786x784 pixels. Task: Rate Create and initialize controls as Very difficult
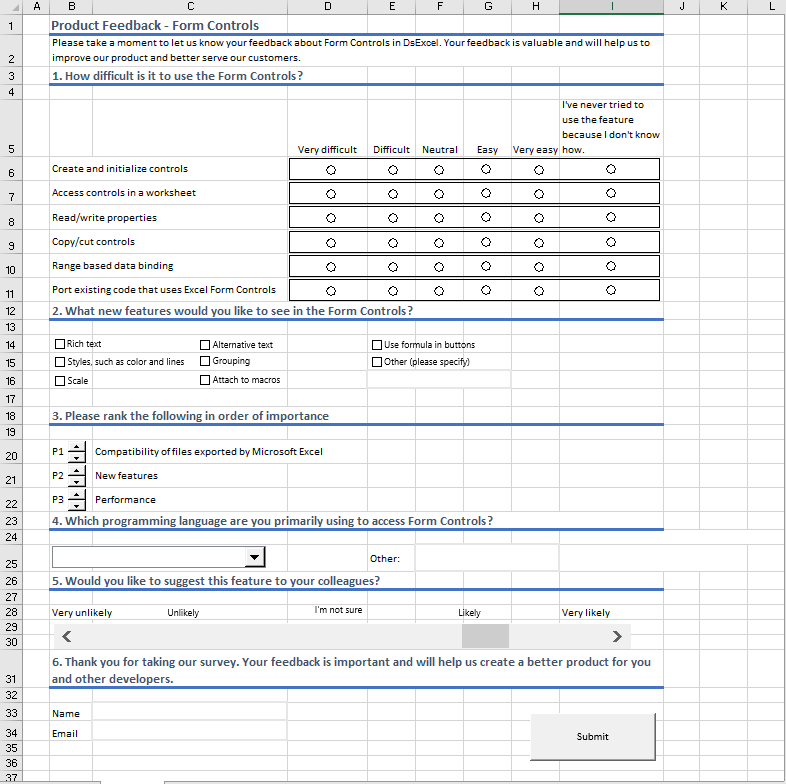[331, 170]
